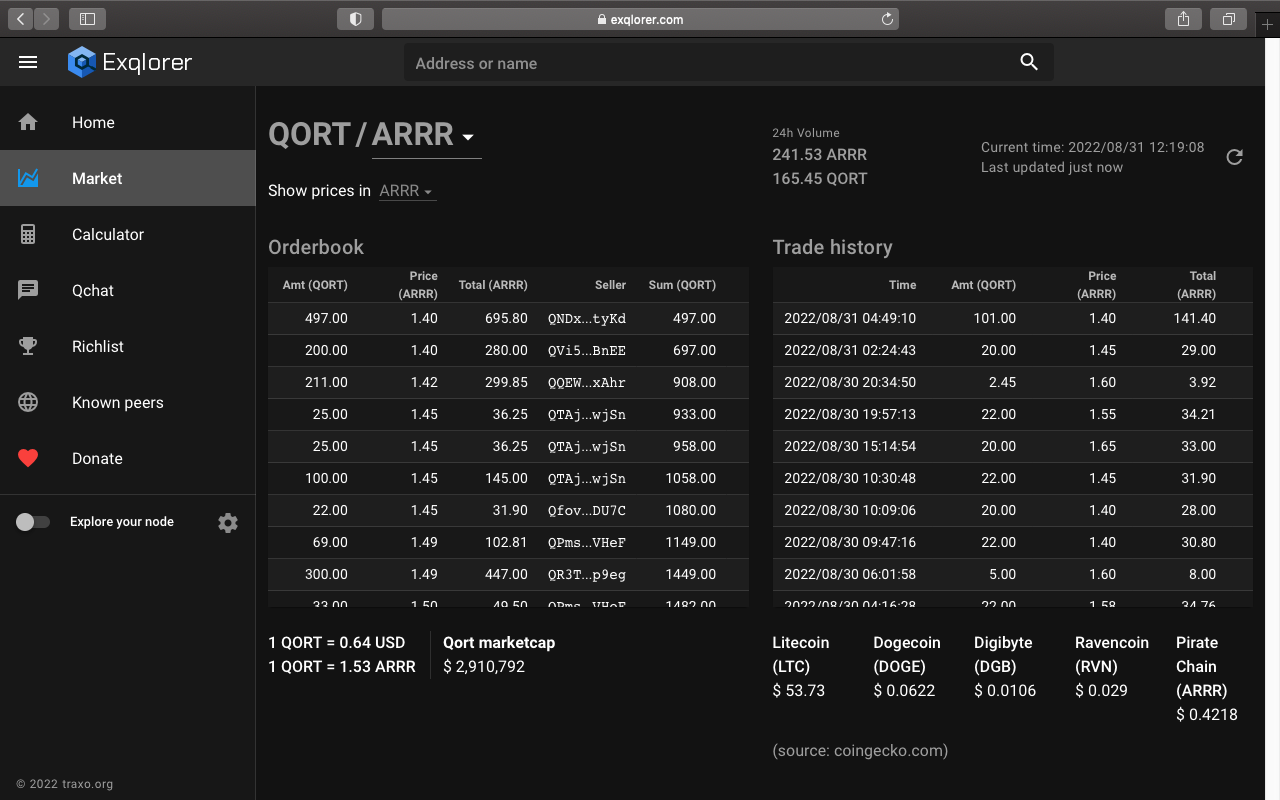Go back with Safari back arrow

coord(21,18)
